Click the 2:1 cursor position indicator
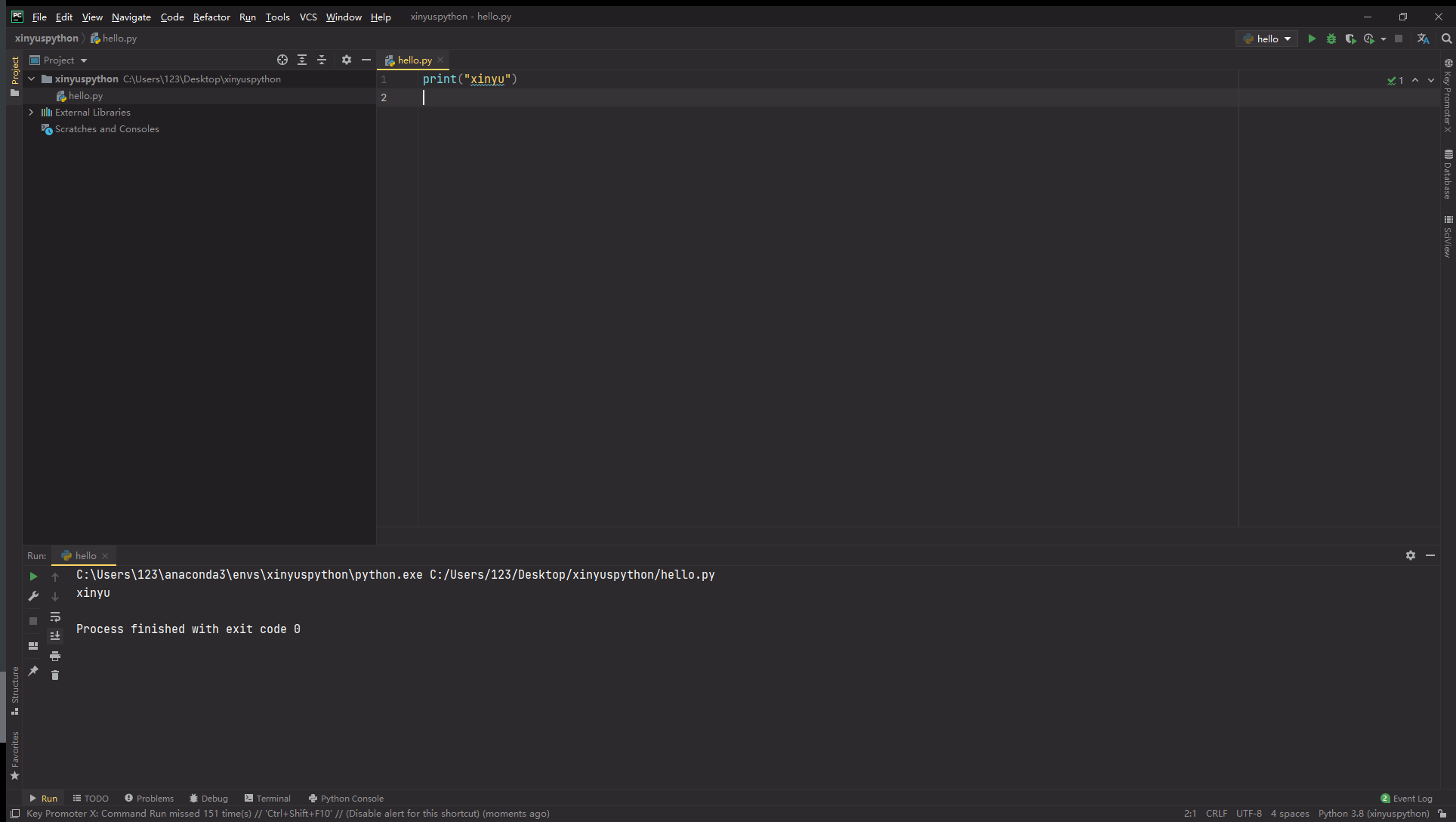 pos(1190,814)
